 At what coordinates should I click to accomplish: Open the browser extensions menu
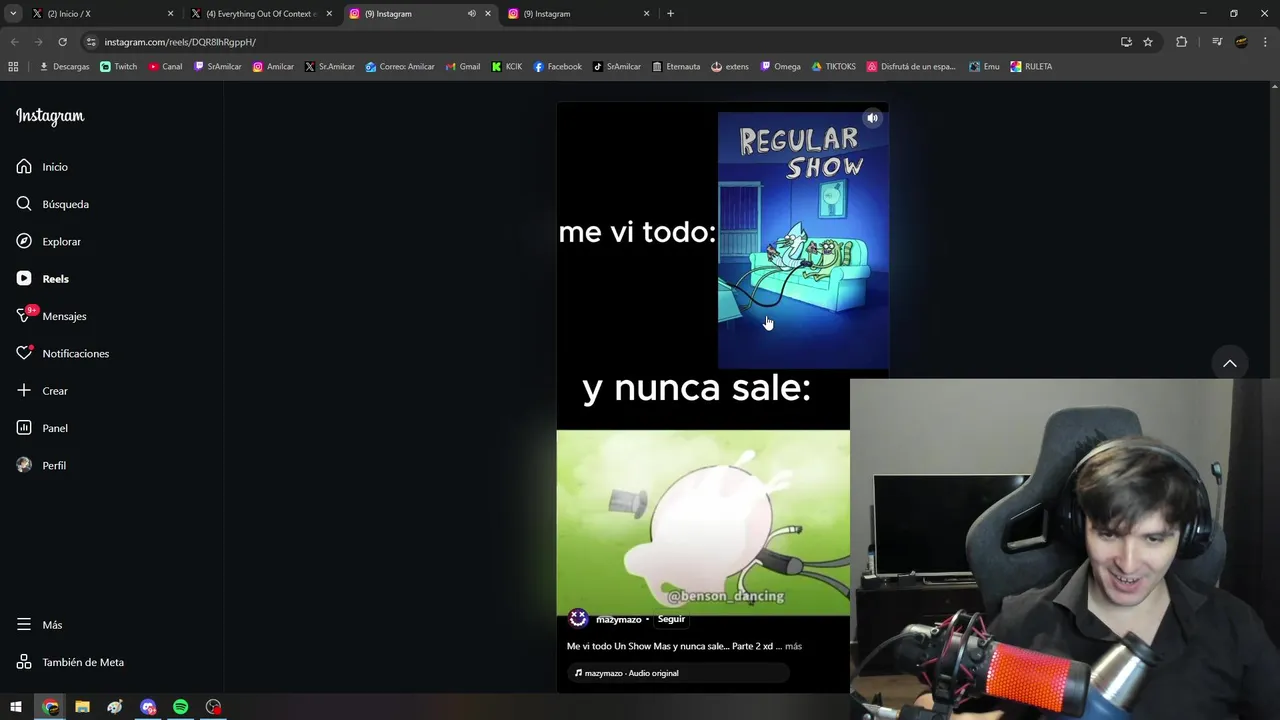(1181, 42)
